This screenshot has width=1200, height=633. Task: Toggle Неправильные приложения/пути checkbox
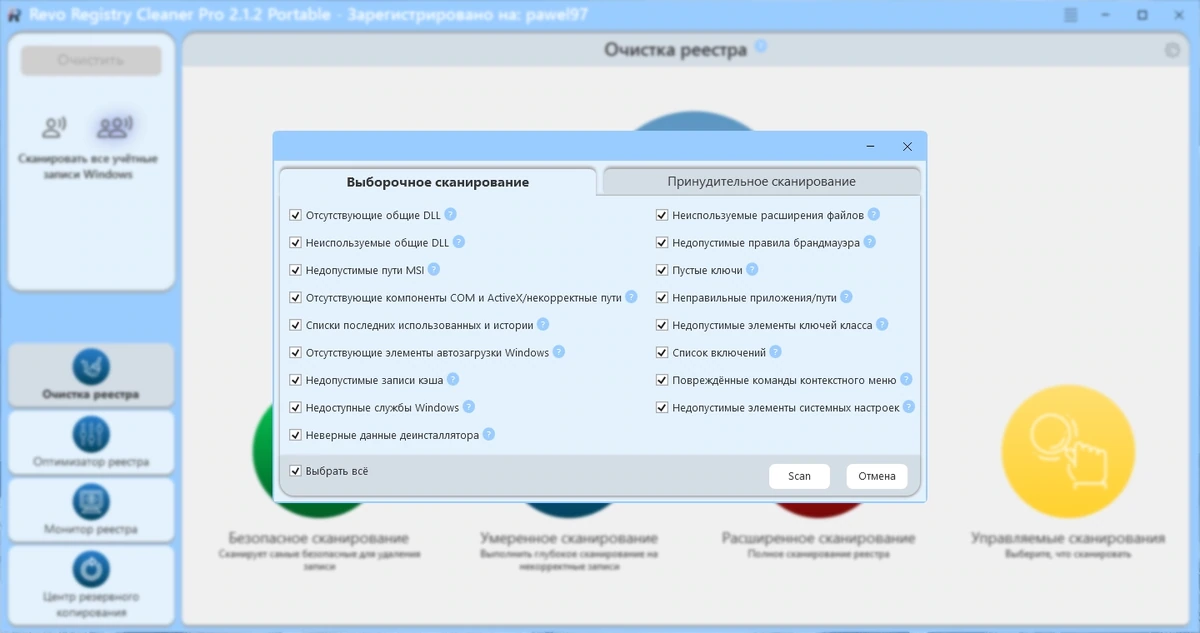(662, 297)
